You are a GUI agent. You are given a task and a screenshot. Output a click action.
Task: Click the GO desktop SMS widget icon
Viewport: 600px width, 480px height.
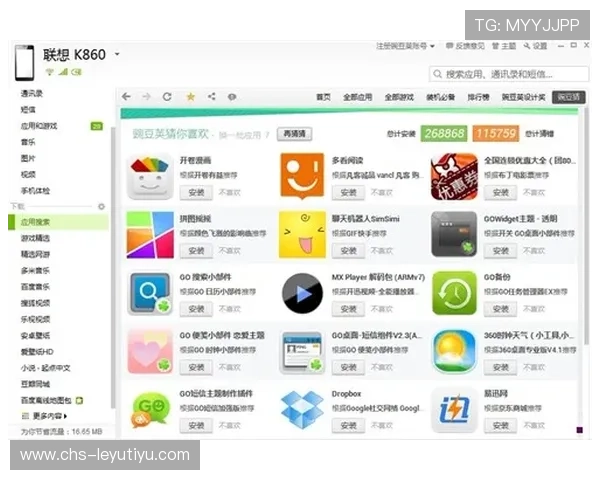point(302,353)
